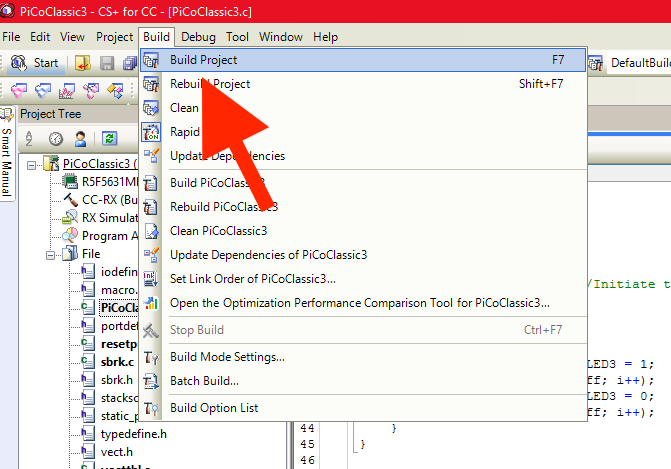Click the fifth yellow-blue icon in the second toolbar row
Image resolution: width=671 pixels, height=469 pixels.
pyautogui.click(x=115, y=90)
